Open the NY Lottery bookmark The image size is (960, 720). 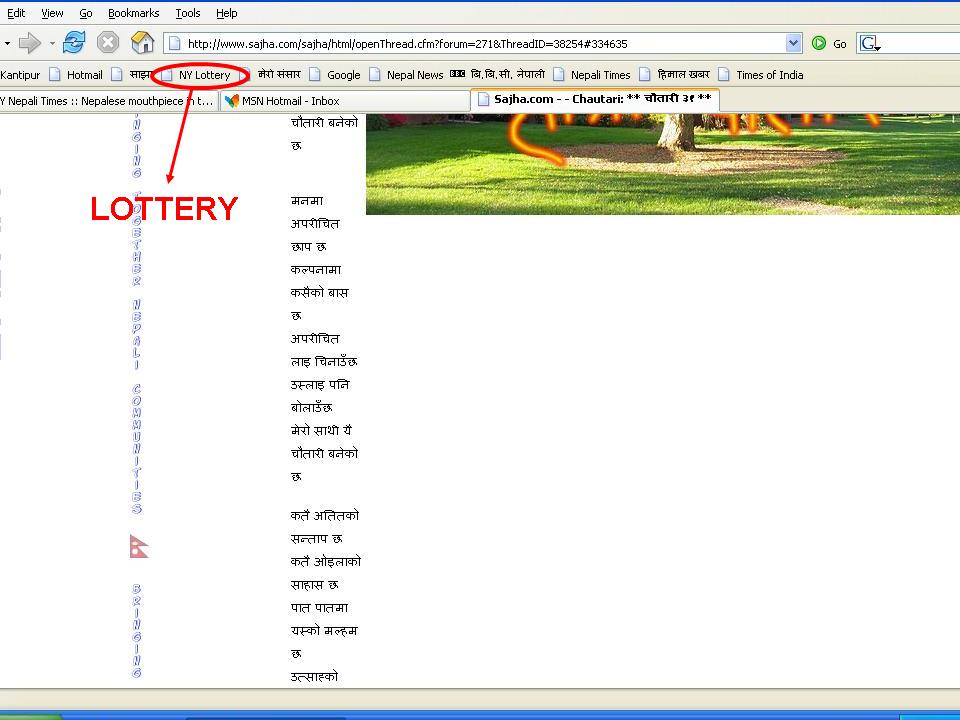click(x=204, y=75)
